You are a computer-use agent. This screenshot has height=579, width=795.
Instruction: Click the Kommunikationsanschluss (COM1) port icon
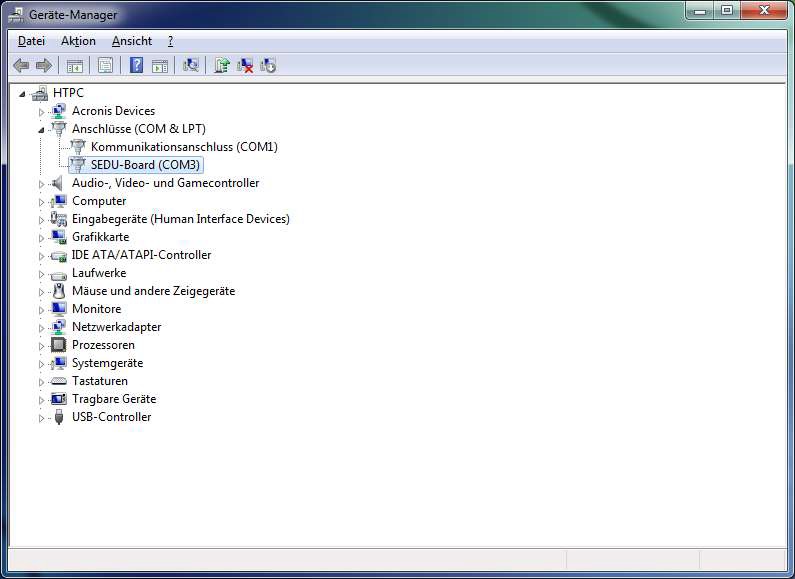click(78, 147)
